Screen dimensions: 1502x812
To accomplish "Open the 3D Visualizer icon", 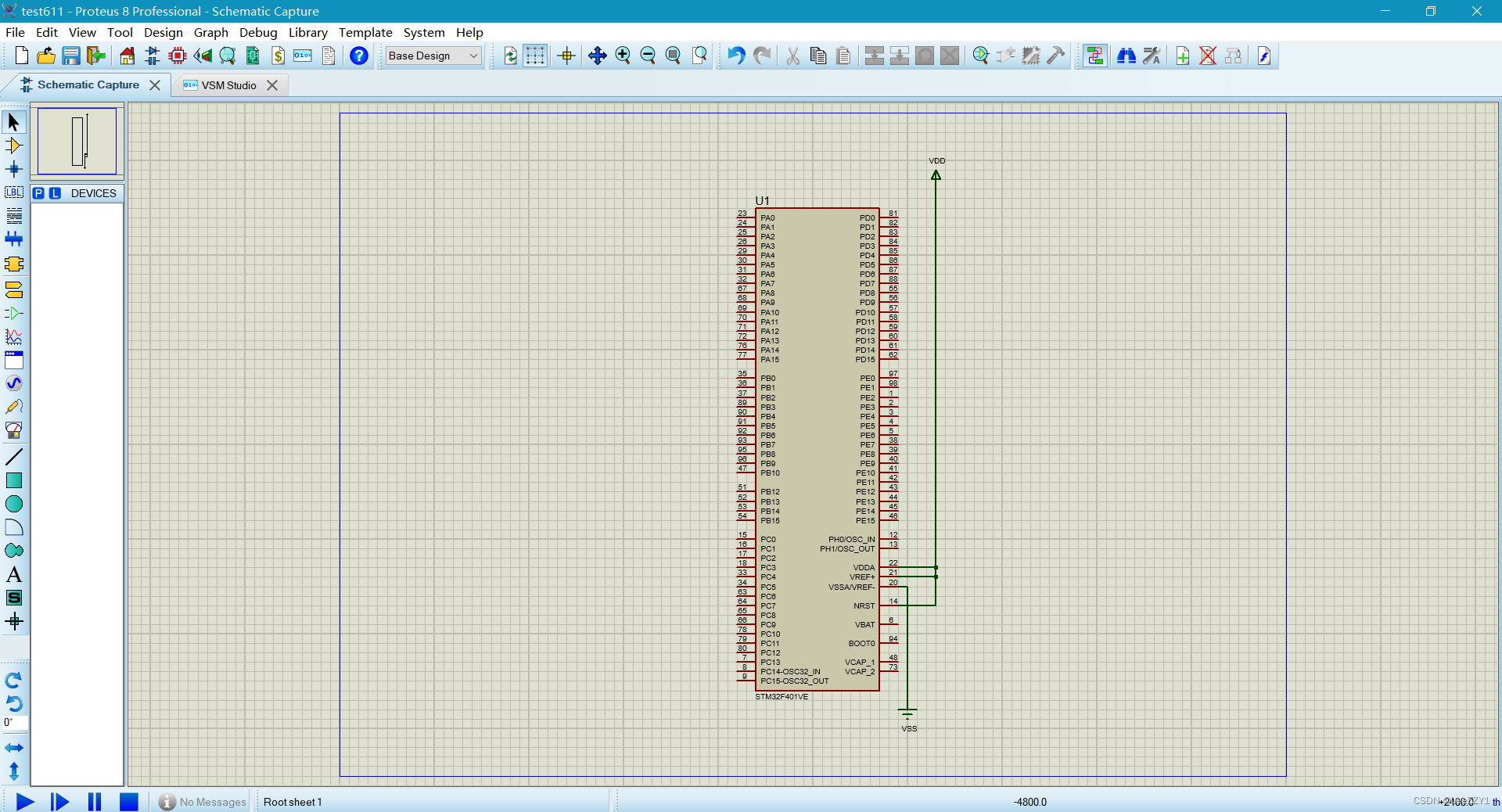I will [x=203, y=56].
